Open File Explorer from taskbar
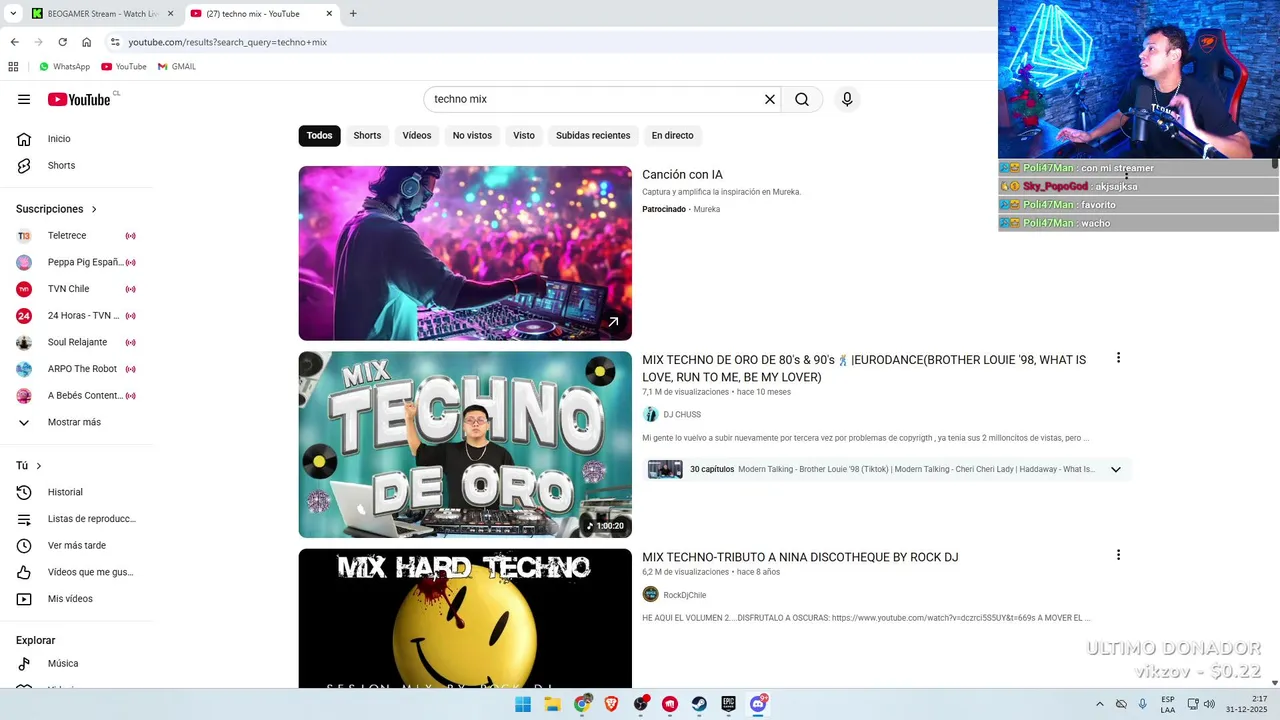Viewport: 1280px width, 720px height. (x=552, y=704)
